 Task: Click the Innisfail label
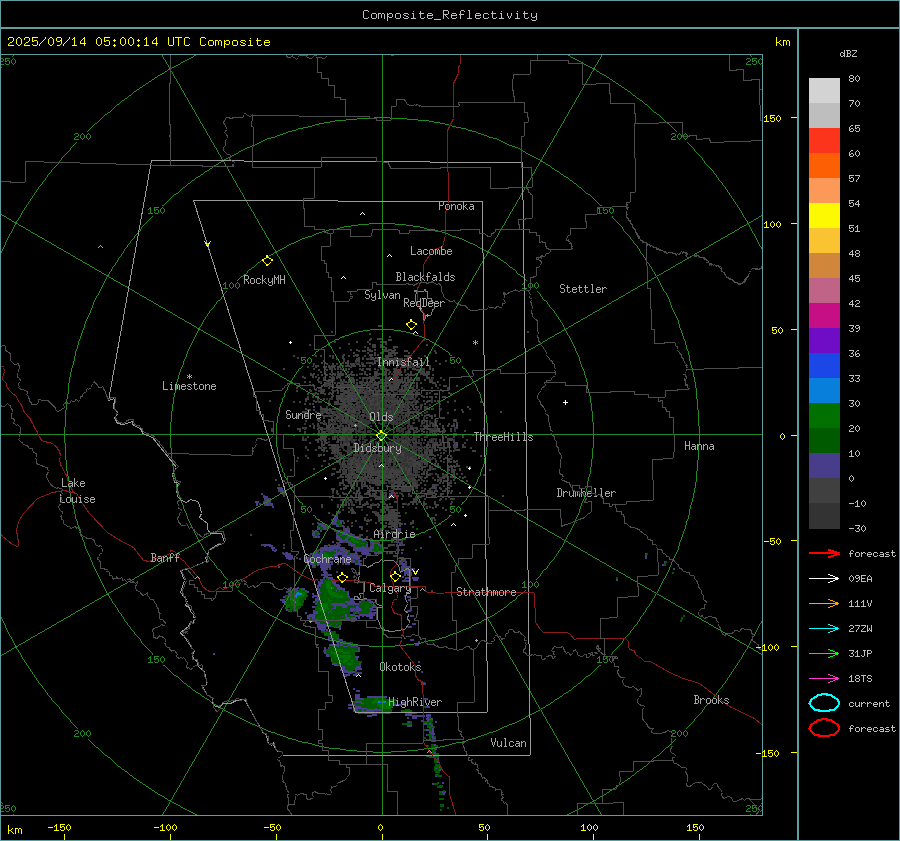click(403, 362)
